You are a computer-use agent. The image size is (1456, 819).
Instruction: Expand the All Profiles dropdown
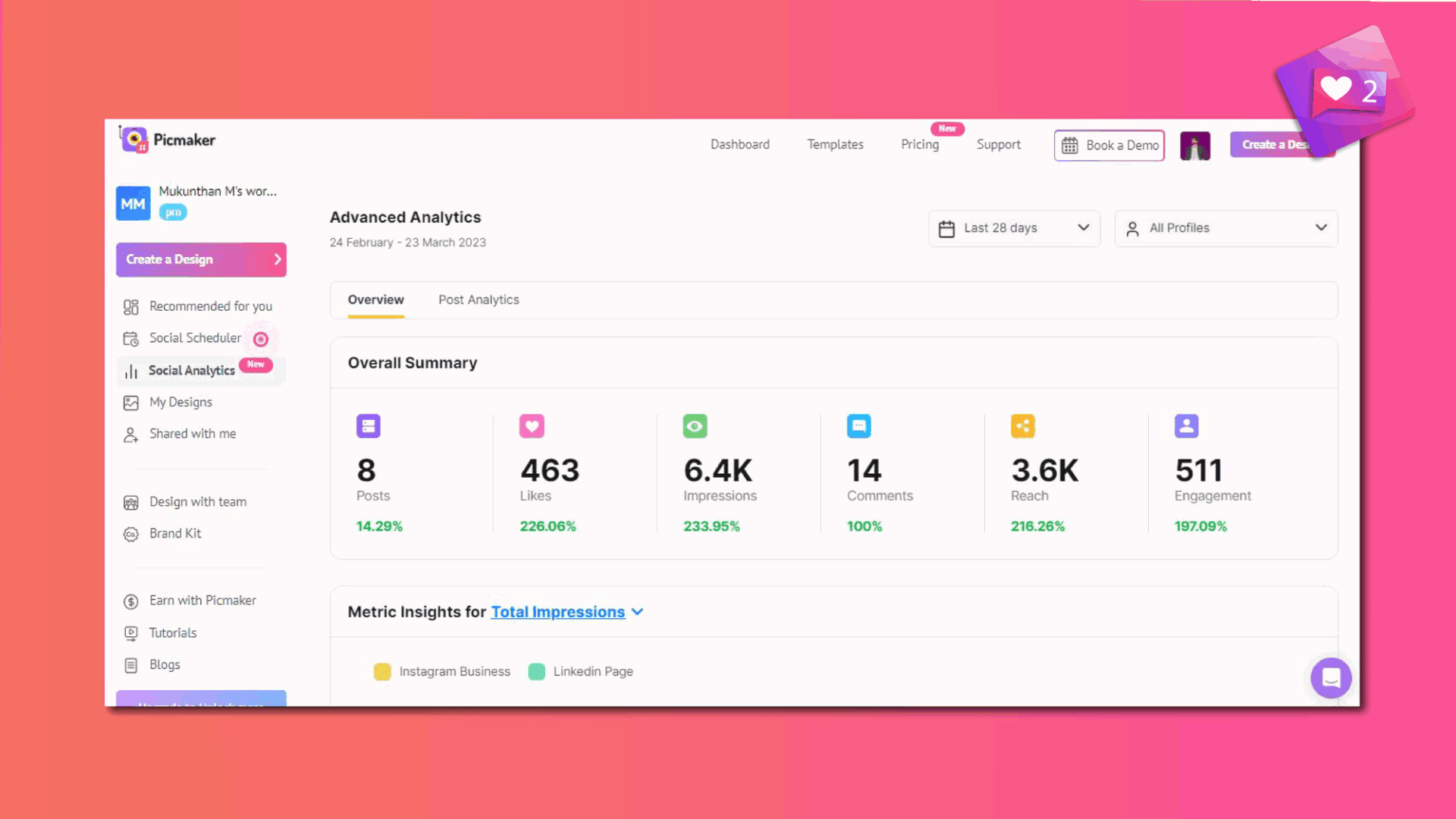(x=1225, y=228)
